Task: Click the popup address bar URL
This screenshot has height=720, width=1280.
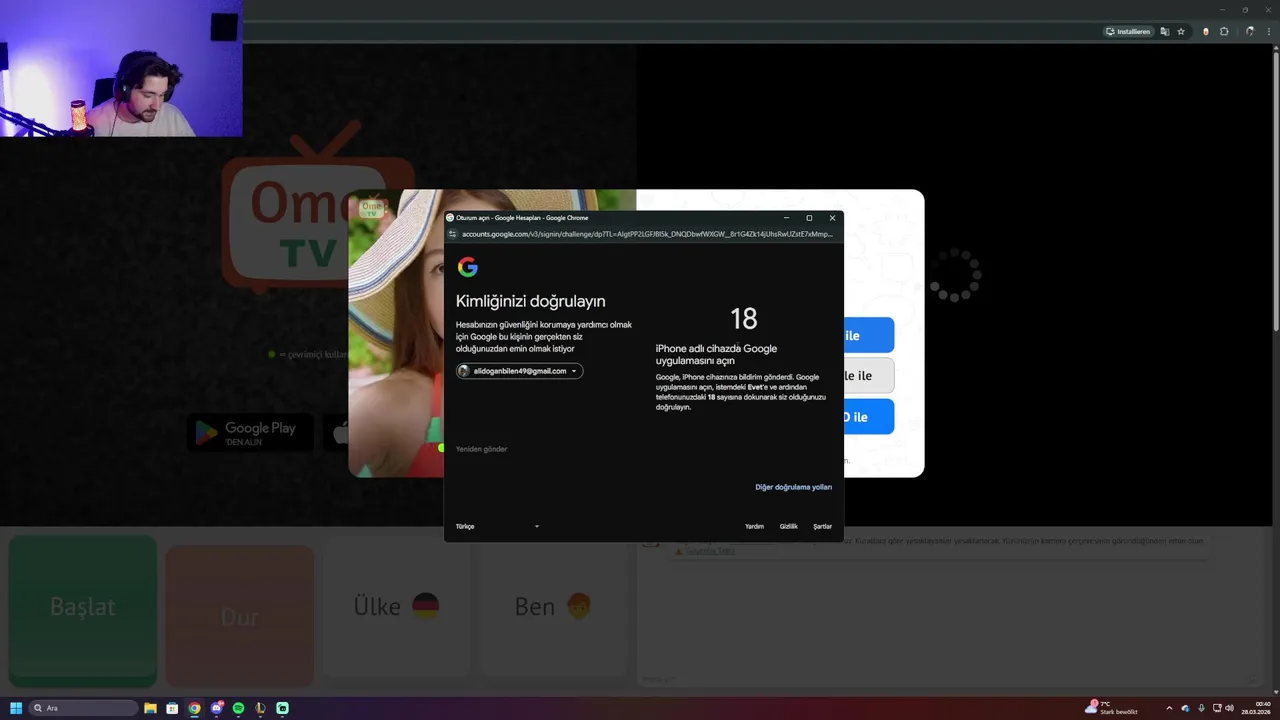Action: (646, 234)
